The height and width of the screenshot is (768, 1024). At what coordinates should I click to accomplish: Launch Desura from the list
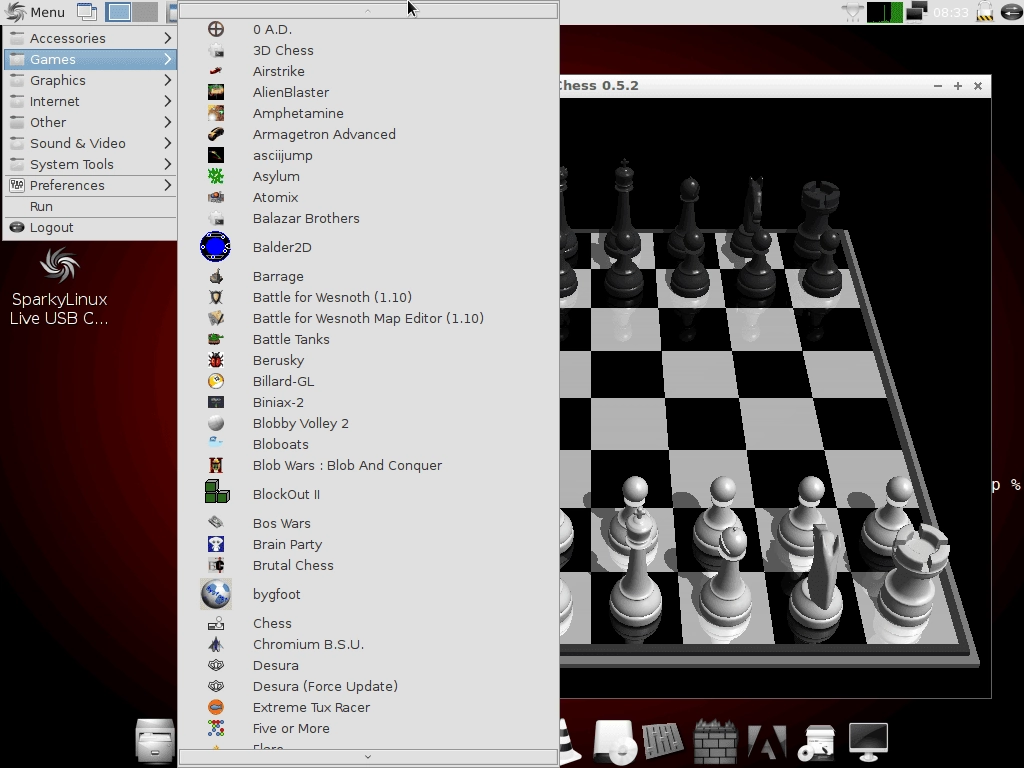368,665
